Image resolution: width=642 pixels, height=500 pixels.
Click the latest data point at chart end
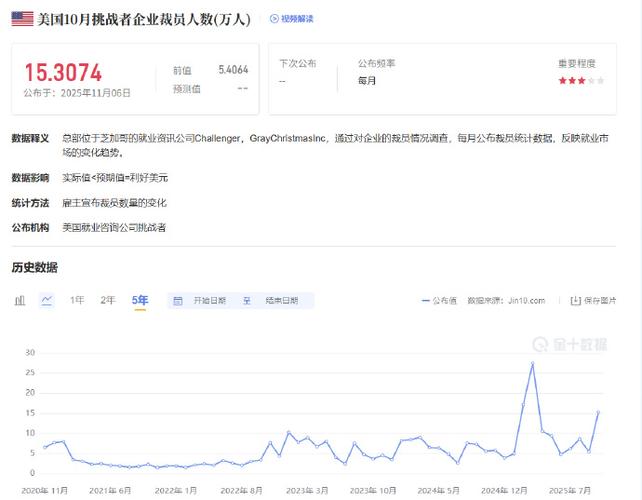click(598, 412)
